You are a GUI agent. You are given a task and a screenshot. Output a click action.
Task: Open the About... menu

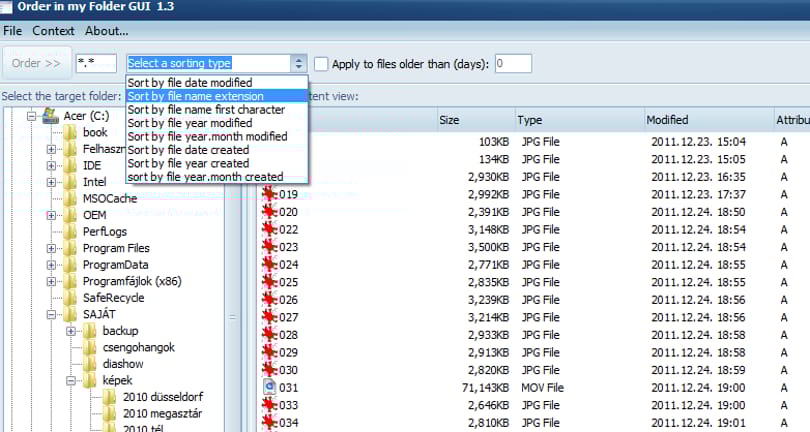click(106, 31)
